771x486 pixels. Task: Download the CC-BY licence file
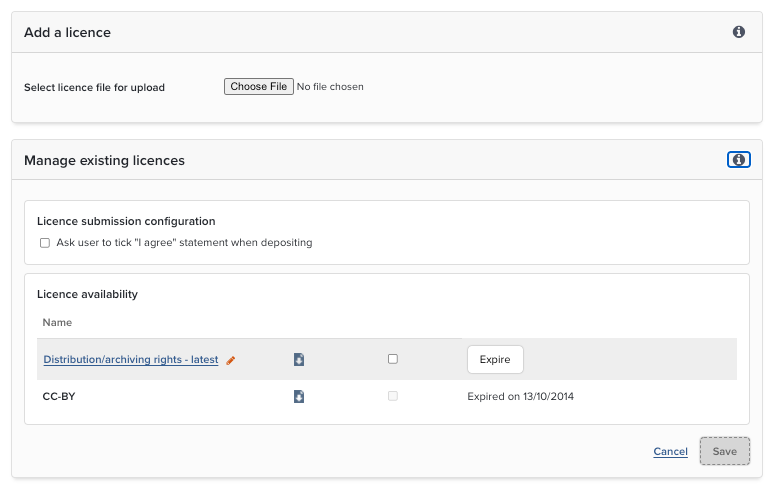(x=299, y=396)
